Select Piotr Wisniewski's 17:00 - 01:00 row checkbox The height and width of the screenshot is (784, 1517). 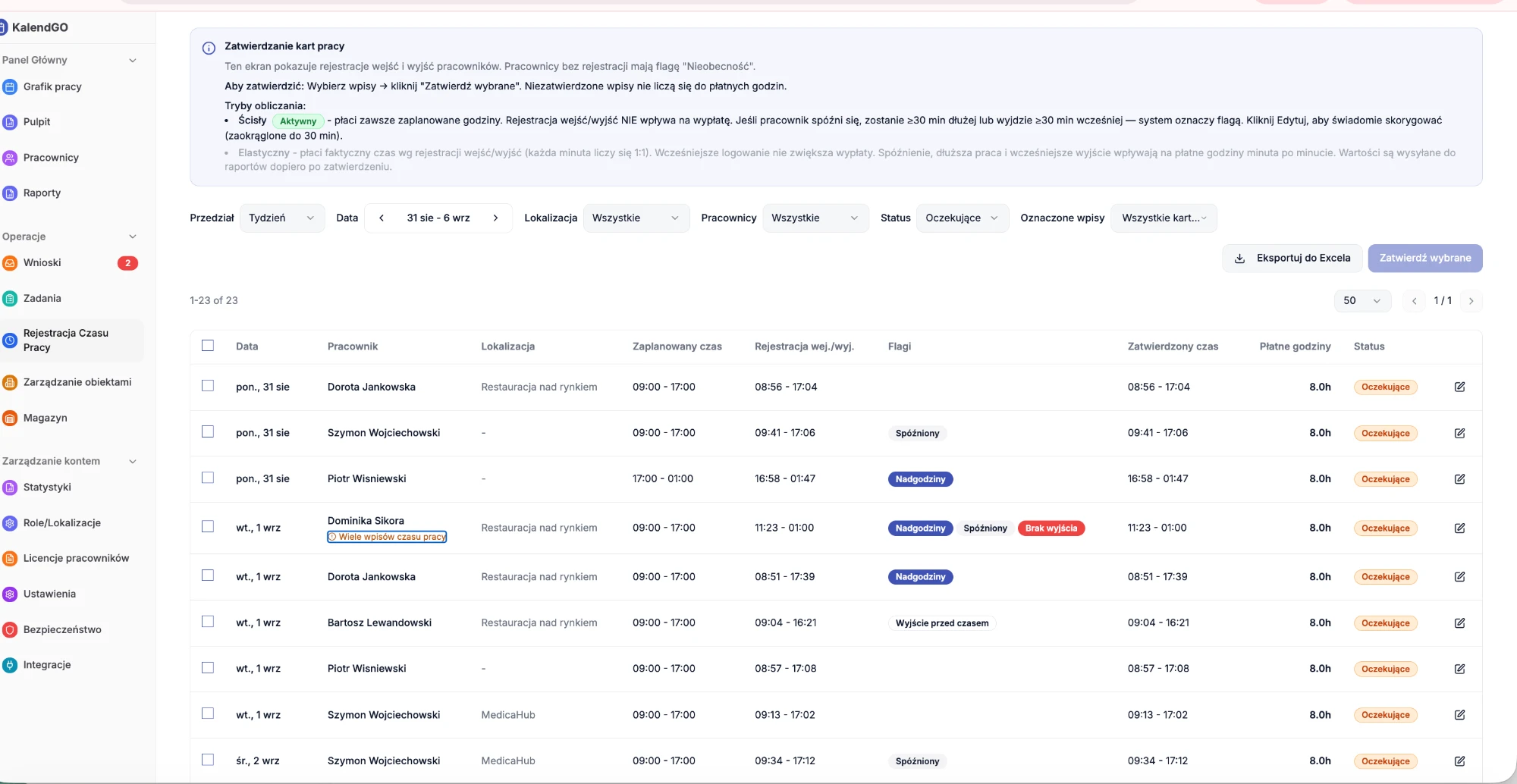(208, 478)
